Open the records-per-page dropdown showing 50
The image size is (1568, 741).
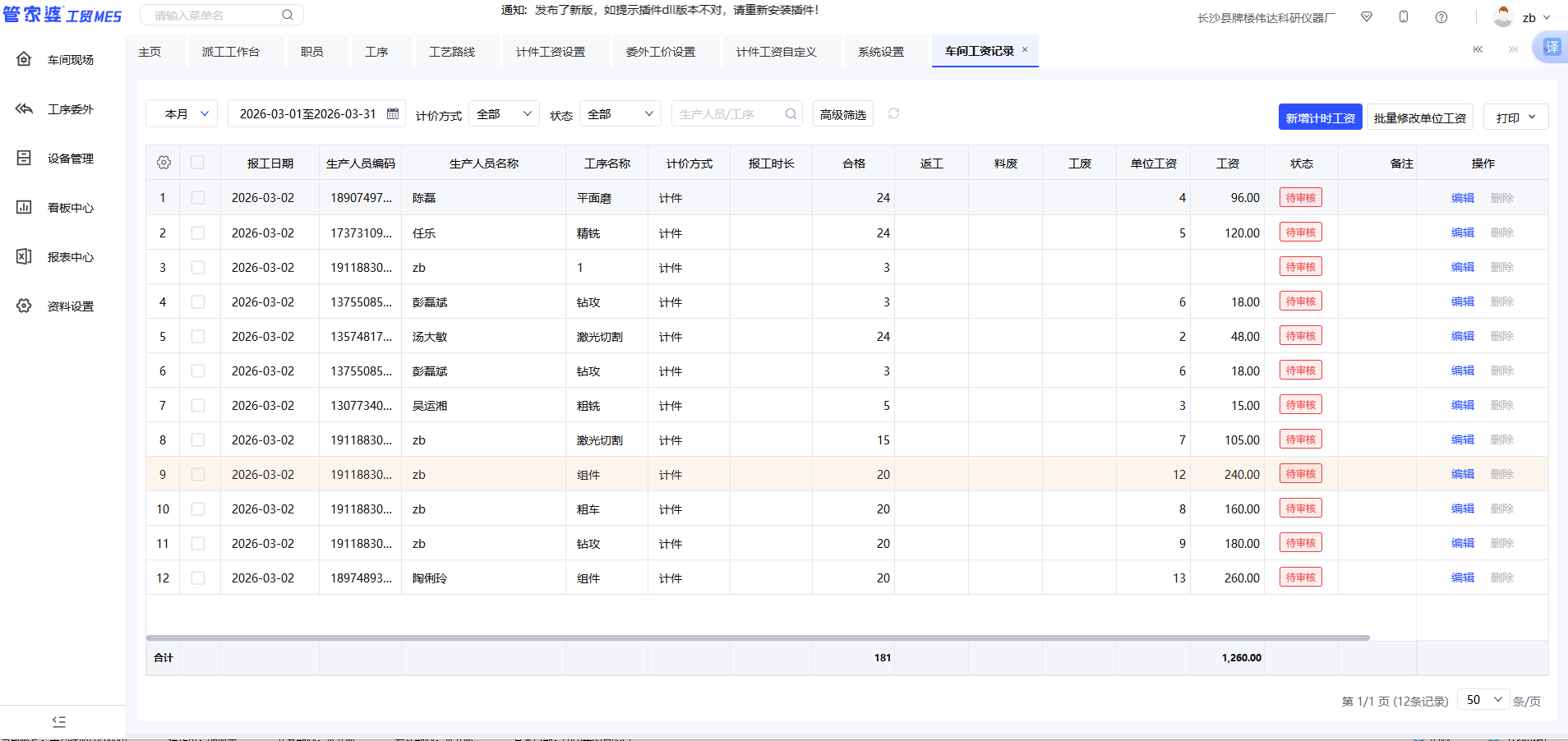pos(1483,699)
